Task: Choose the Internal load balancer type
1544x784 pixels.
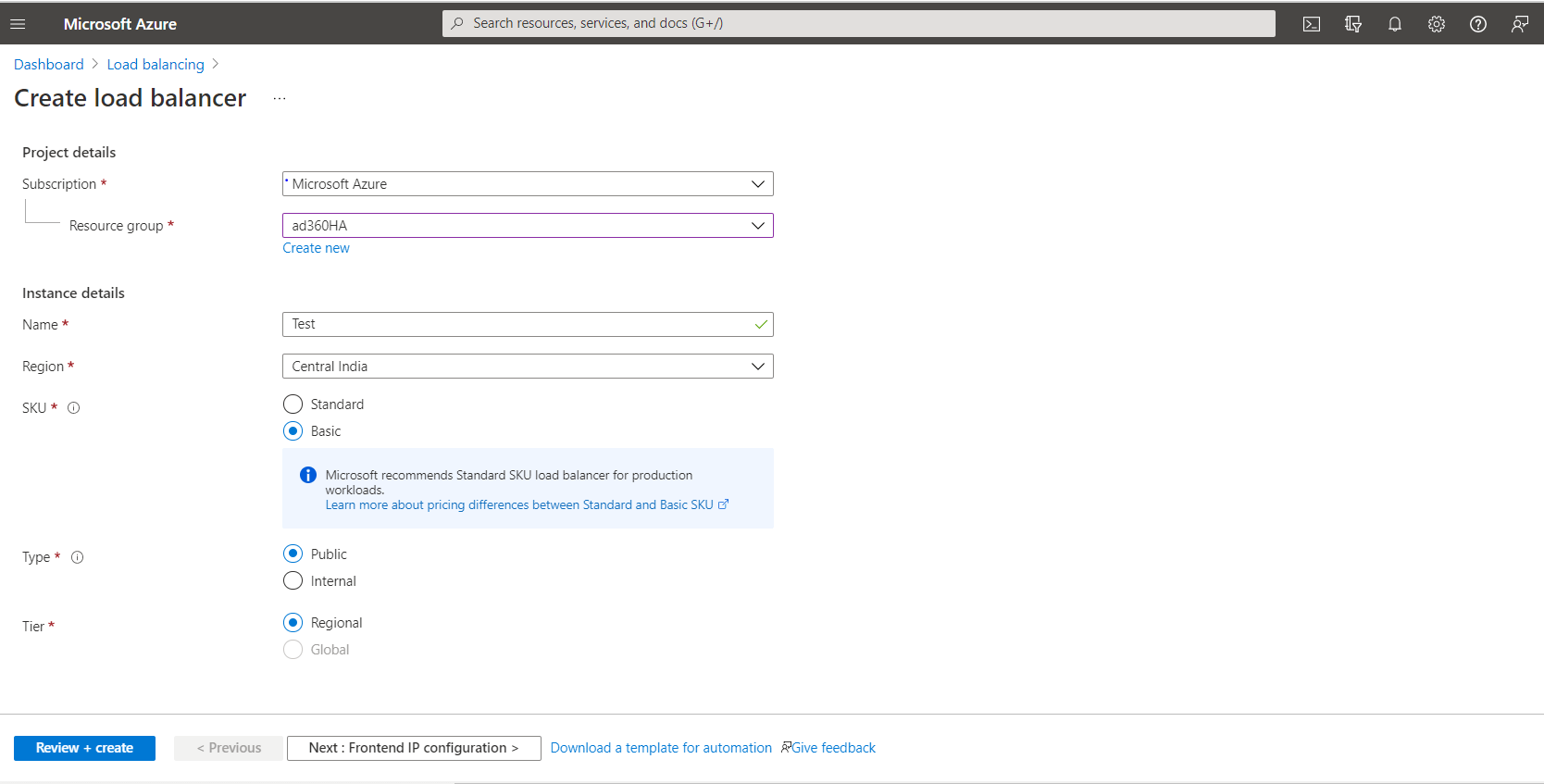Action: (x=293, y=581)
